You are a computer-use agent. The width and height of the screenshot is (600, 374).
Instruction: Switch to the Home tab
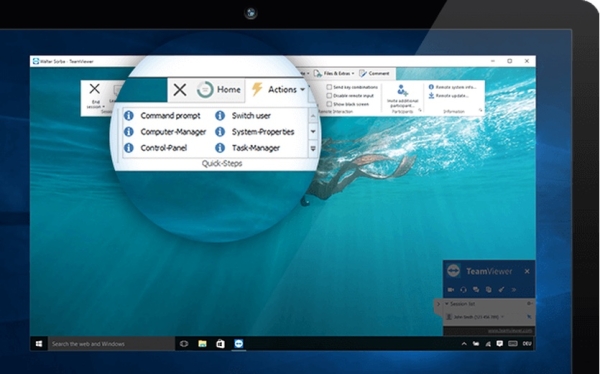click(x=220, y=90)
